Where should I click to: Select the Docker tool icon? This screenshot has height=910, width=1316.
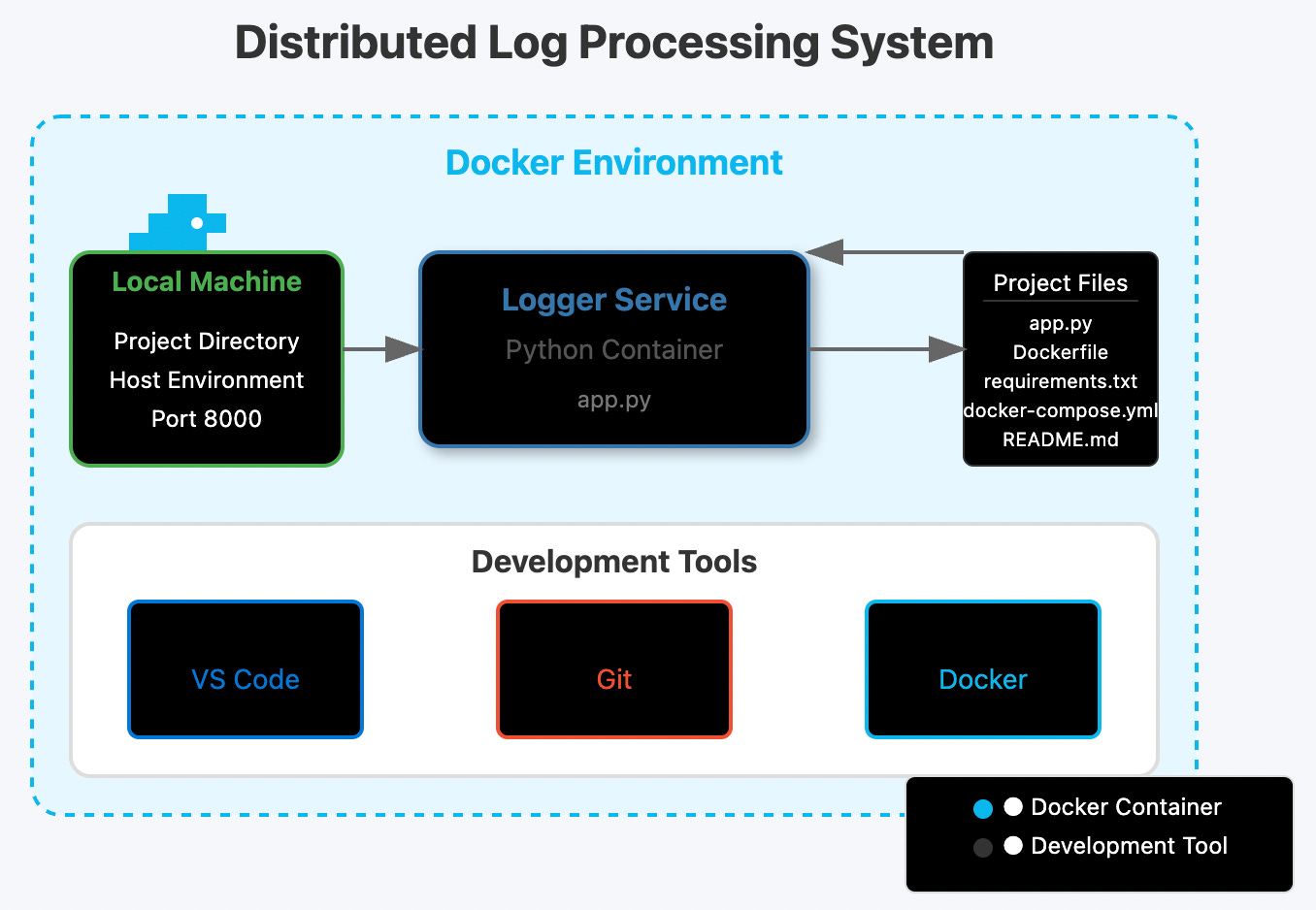(982, 669)
